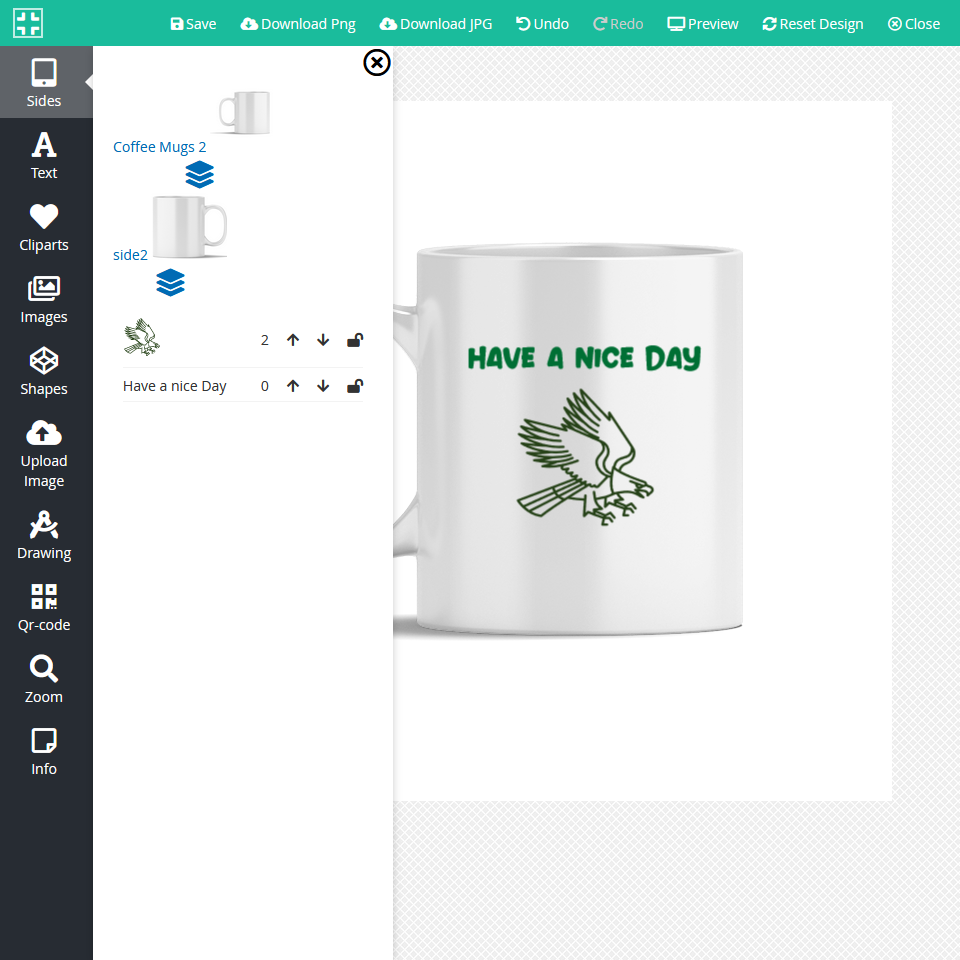The width and height of the screenshot is (960, 960).
Task: Select the Drawing tool
Action: (44, 535)
